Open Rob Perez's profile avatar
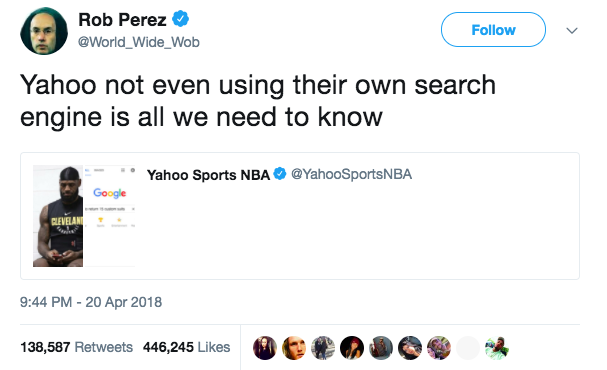 [x=44, y=31]
